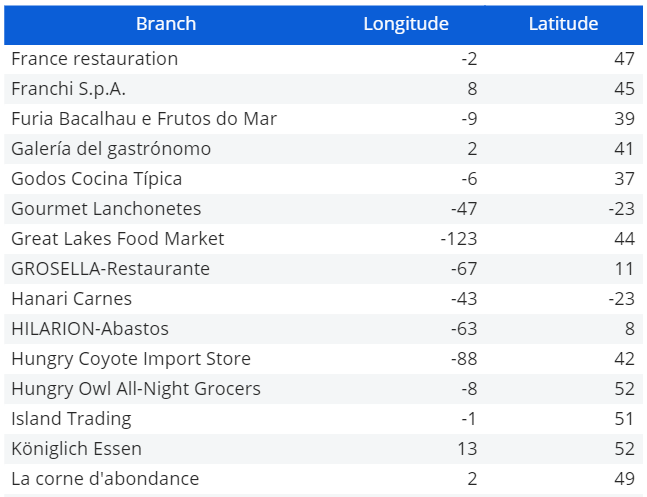Click La corne d'abondance cell
This screenshot has width=647, height=497.
pyautogui.click(x=105, y=479)
